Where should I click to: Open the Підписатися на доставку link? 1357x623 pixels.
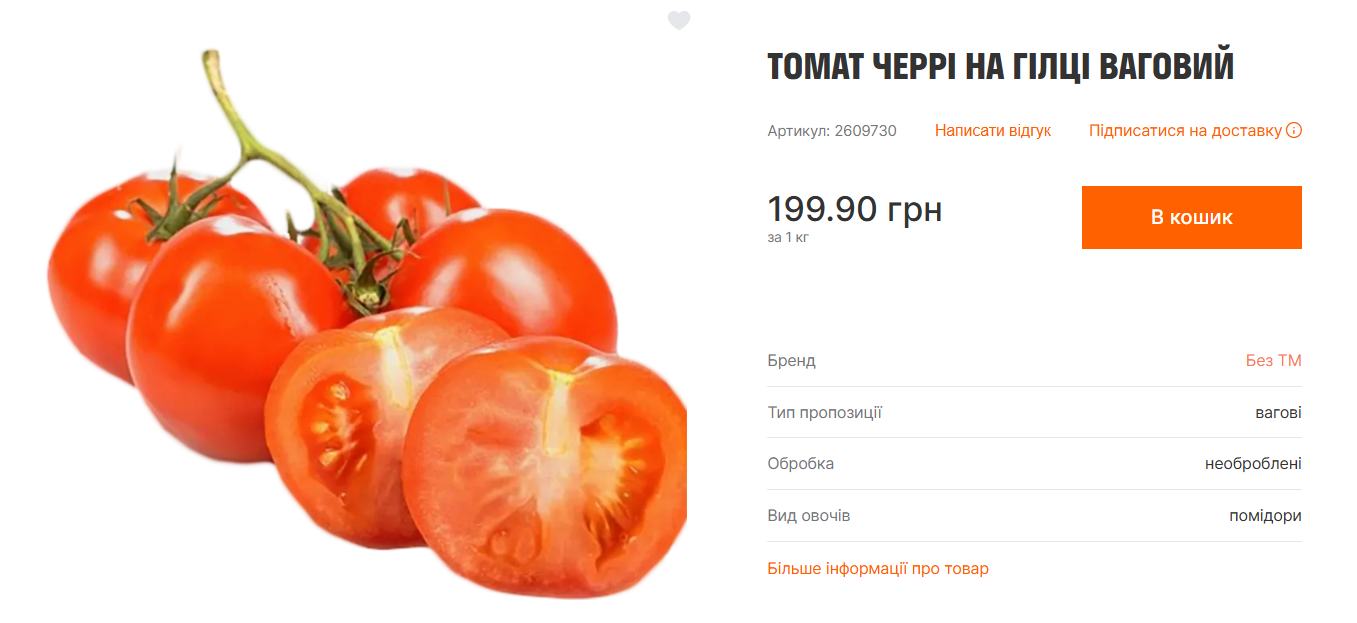coord(1185,131)
